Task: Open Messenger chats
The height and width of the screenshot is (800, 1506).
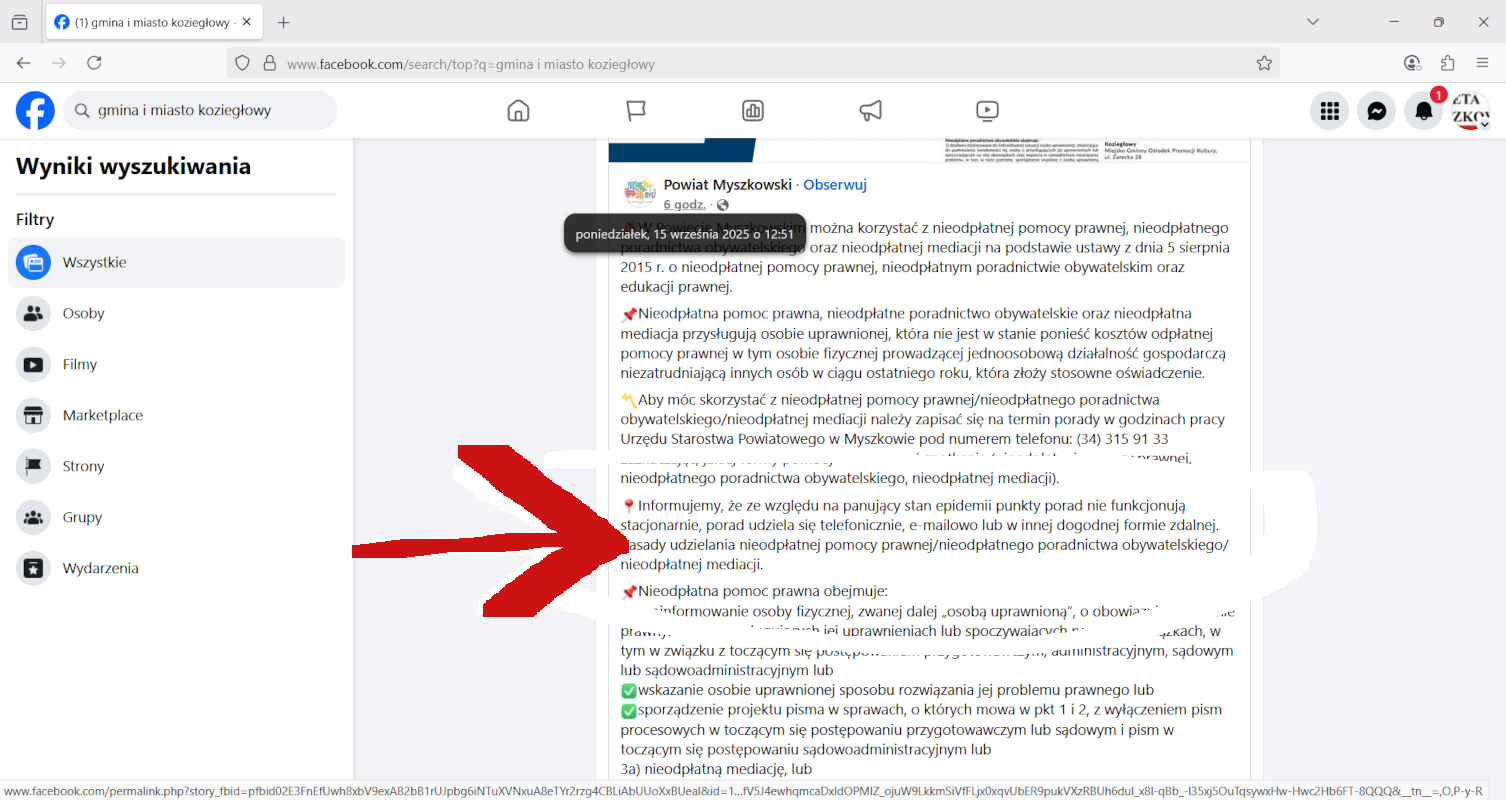Action: point(1376,111)
